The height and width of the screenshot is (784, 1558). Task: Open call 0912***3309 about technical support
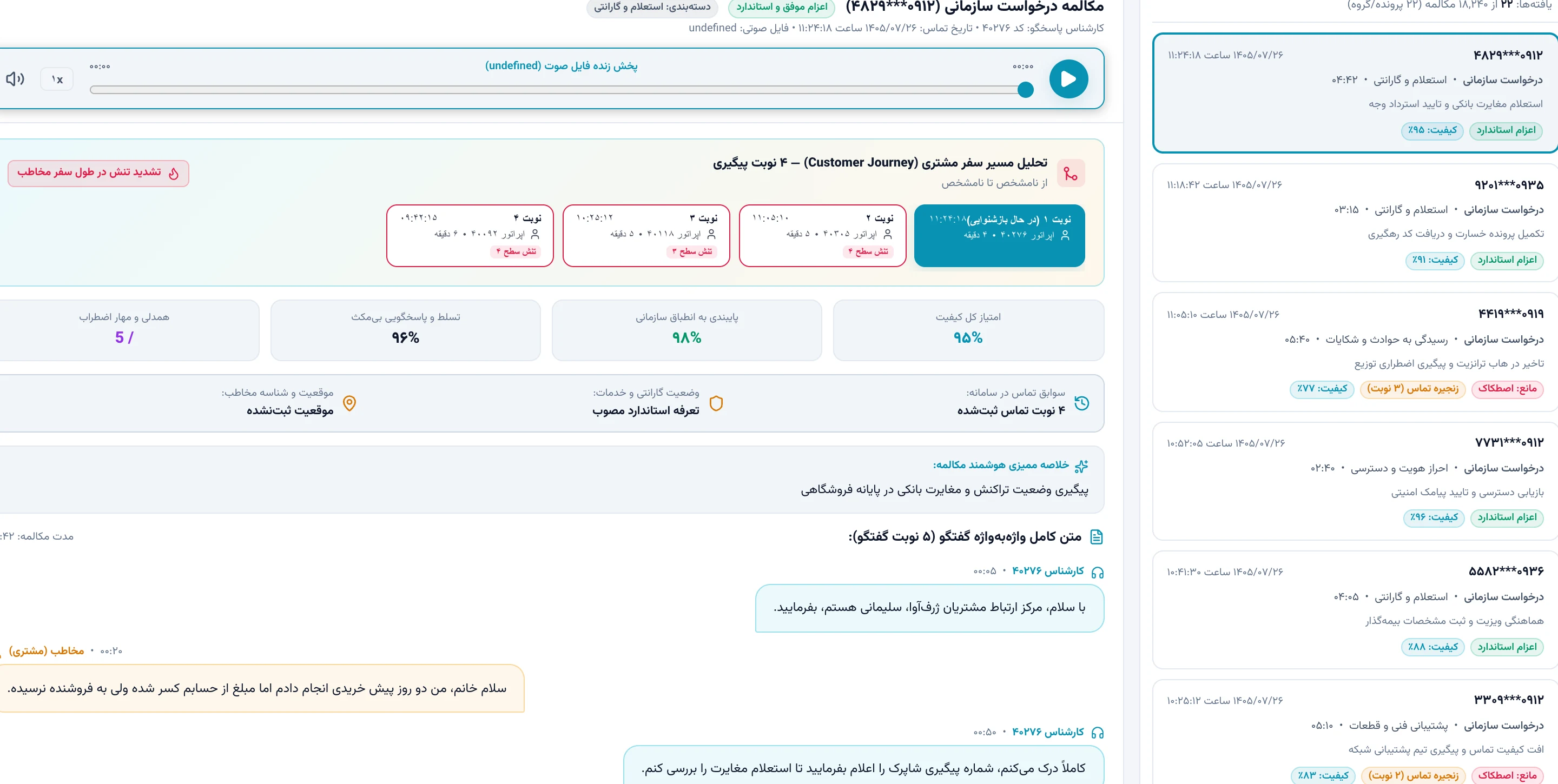point(1355,733)
